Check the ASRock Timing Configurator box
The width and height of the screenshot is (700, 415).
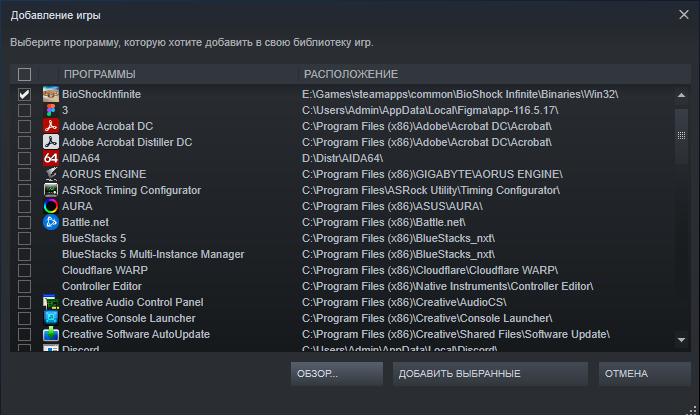(24, 190)
